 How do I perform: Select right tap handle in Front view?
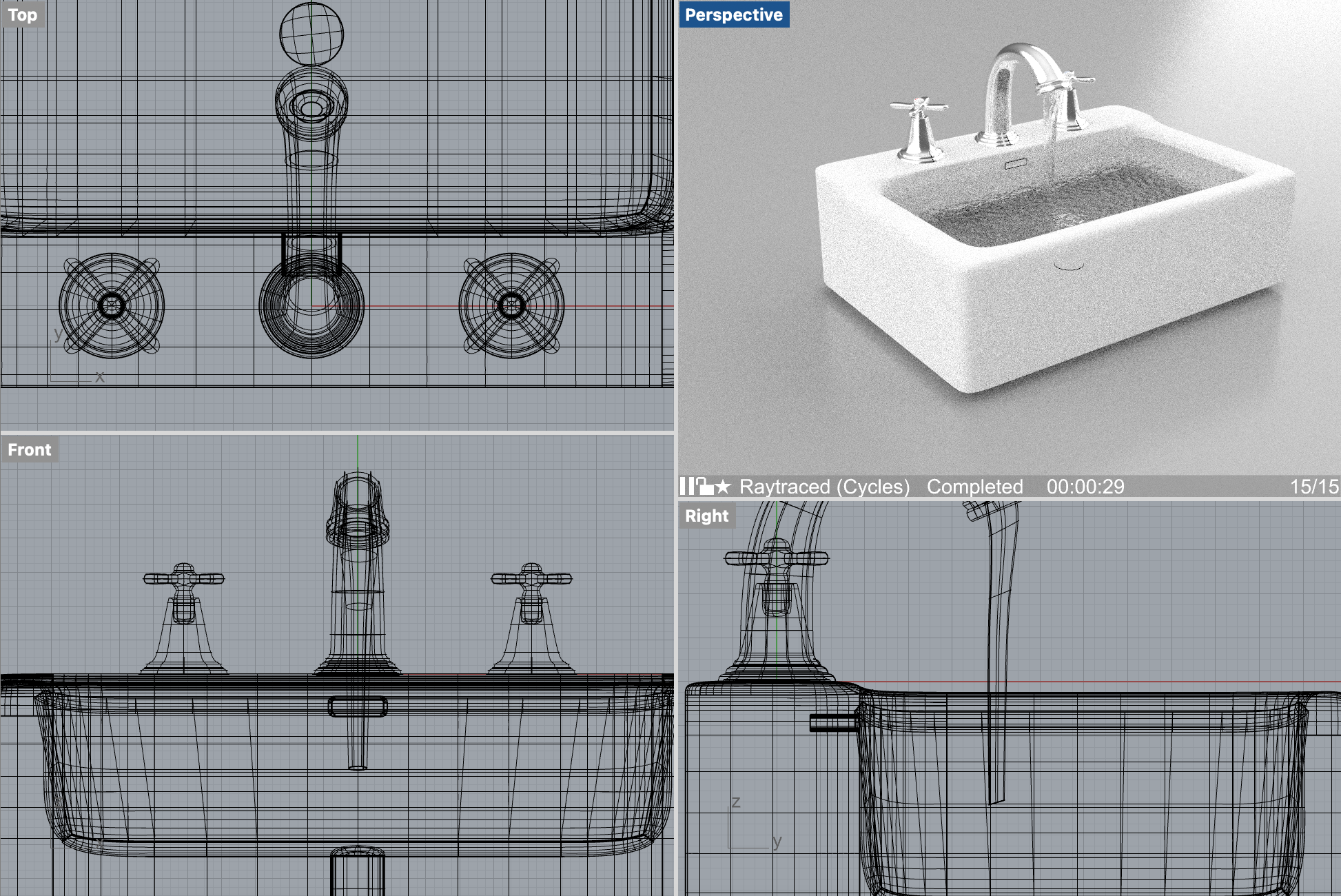(x=531, y=579)
